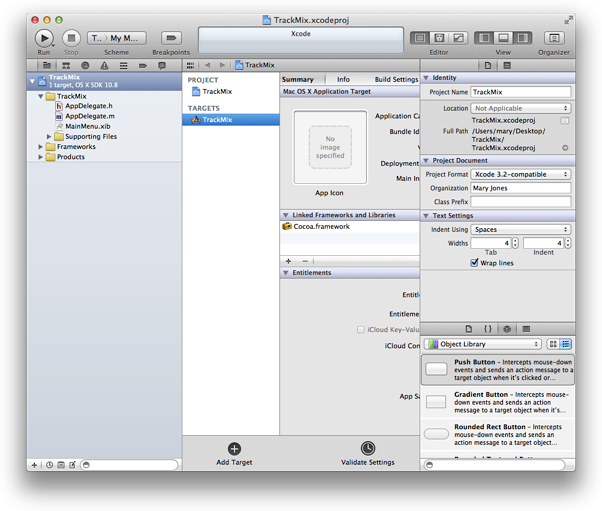Toggle the Breakpoints button in toolbar
The width and height of the screenshot is (602, 511).
(171, 38)
